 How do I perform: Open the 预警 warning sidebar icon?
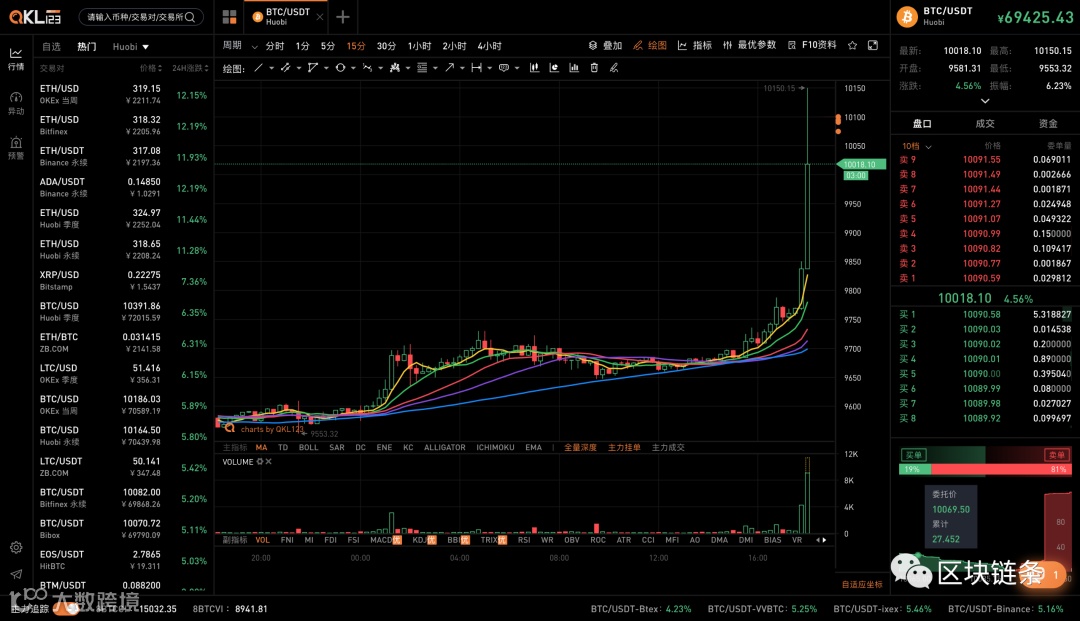(16, 147)
